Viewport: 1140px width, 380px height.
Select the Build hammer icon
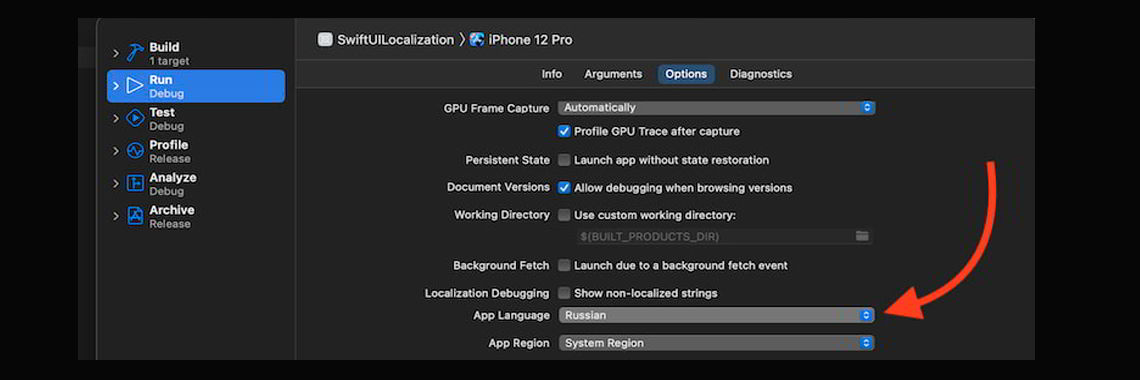135,53
